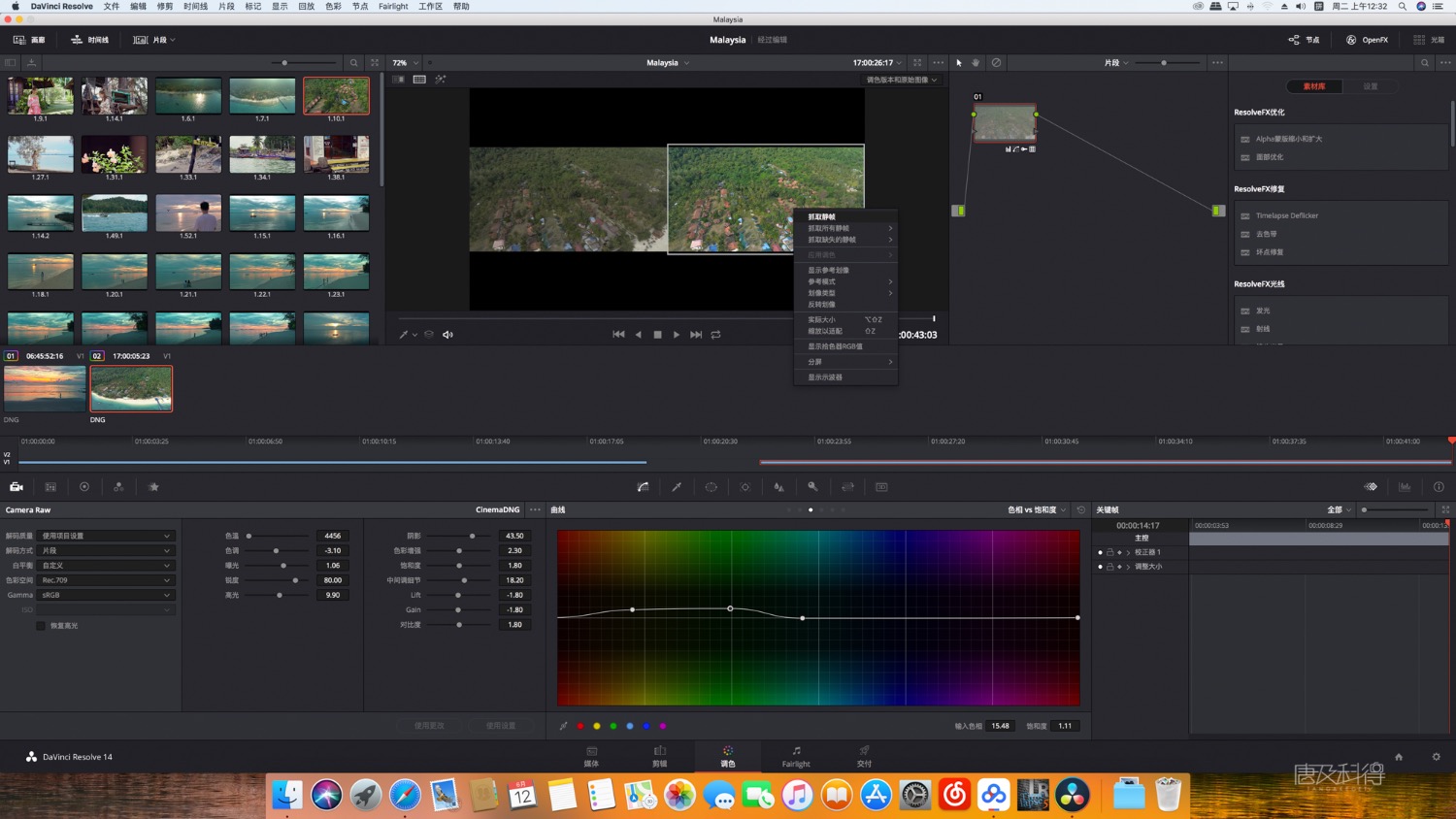Click the bypass grades circle-slash icon
Viewport: 1456px width, 819px height.
996,63
